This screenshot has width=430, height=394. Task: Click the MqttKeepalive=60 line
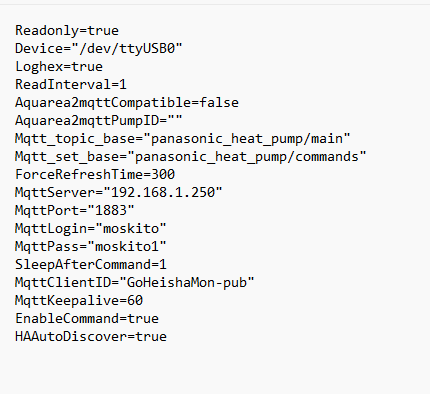click(x=79, y=301)
